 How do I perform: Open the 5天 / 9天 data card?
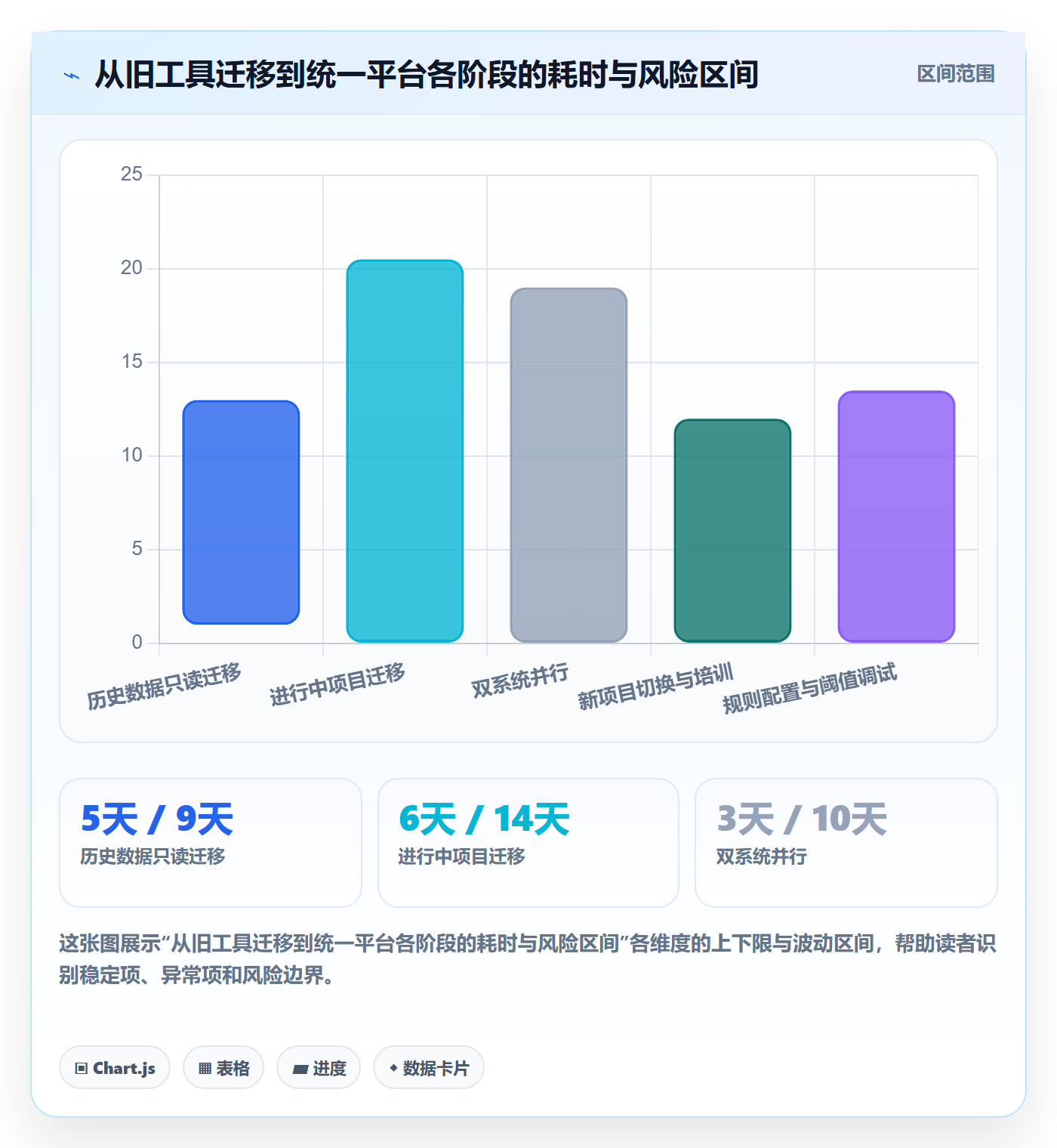point(211,843)
